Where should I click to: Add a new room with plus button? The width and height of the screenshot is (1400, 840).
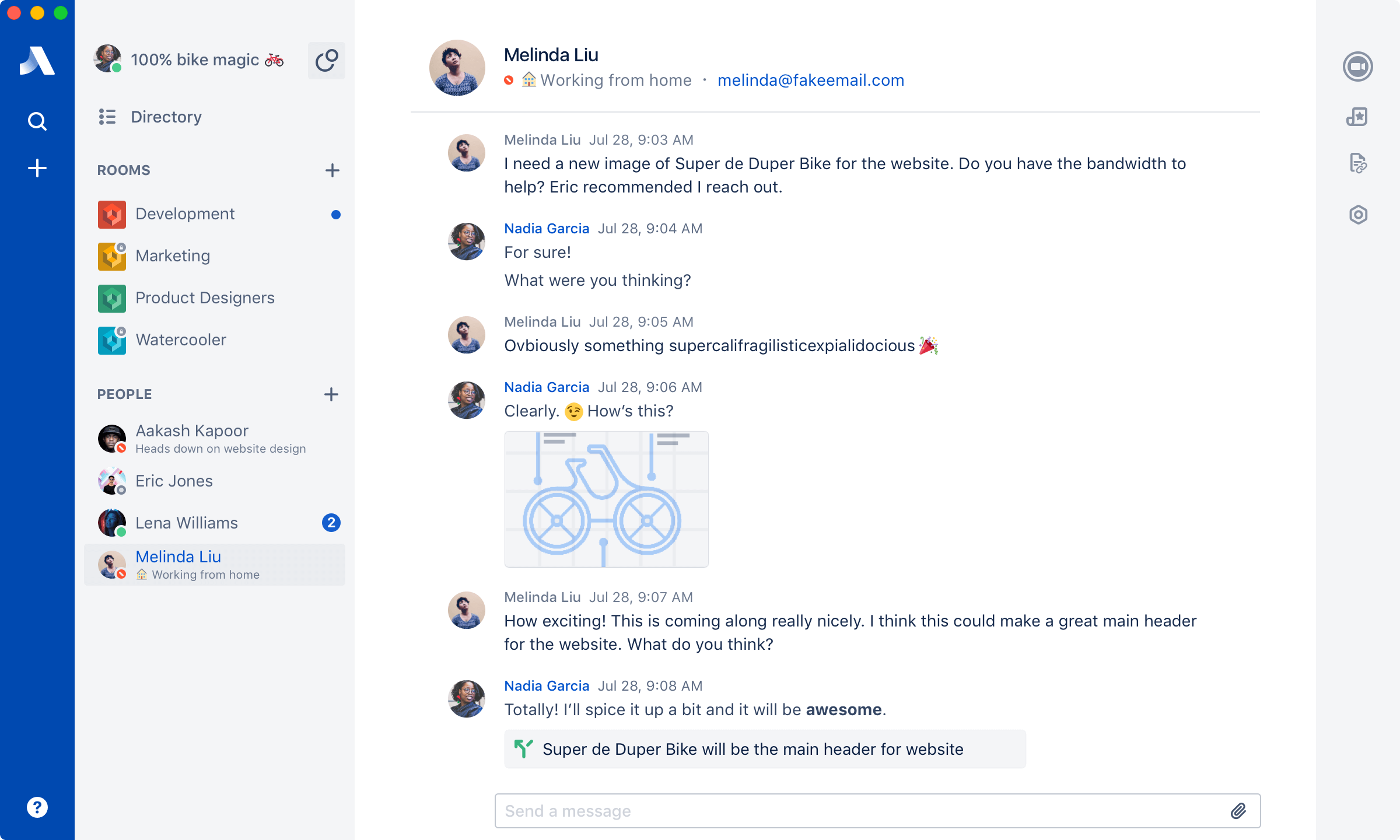point(332,170)
